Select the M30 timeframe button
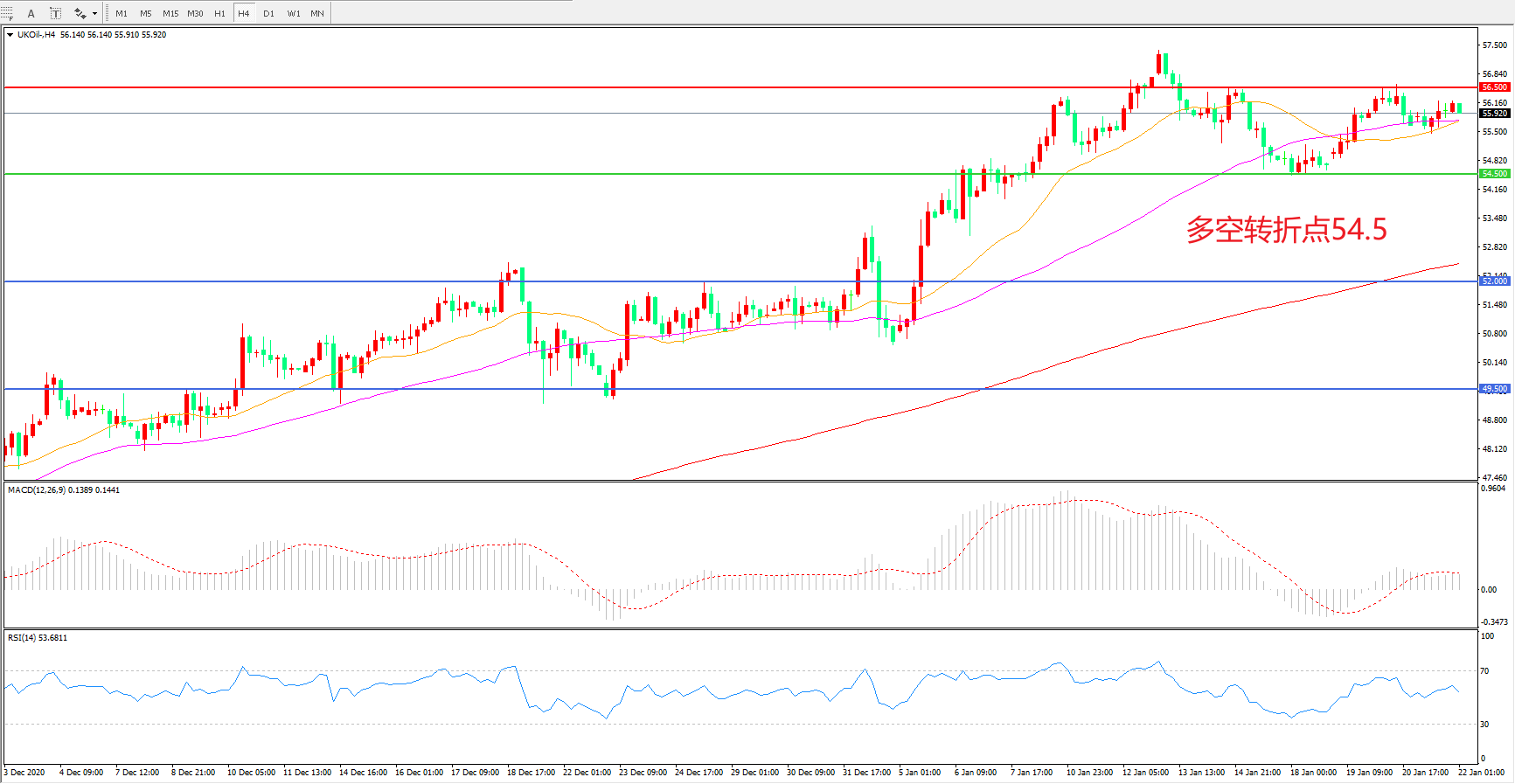 tap(195, 13)
